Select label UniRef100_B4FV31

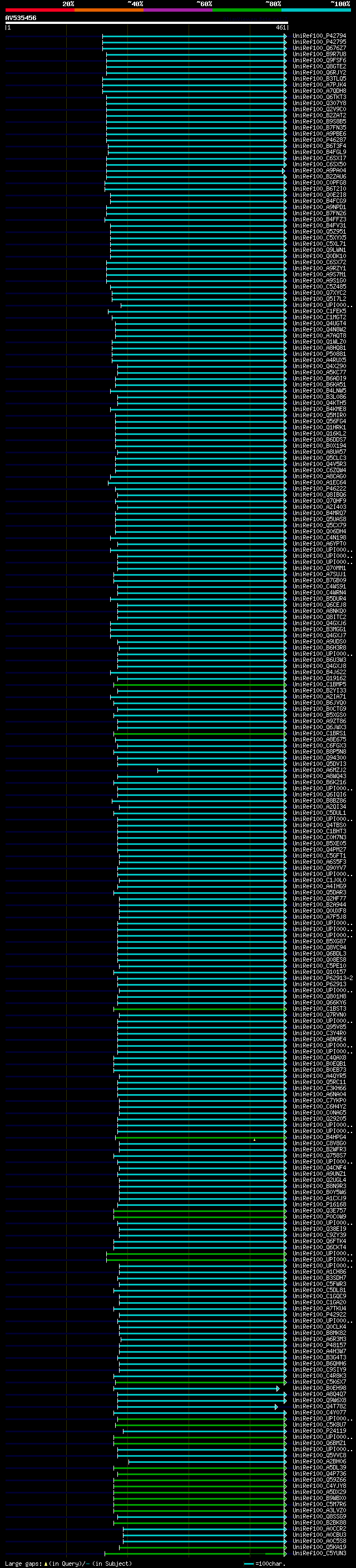coord(319,225)
